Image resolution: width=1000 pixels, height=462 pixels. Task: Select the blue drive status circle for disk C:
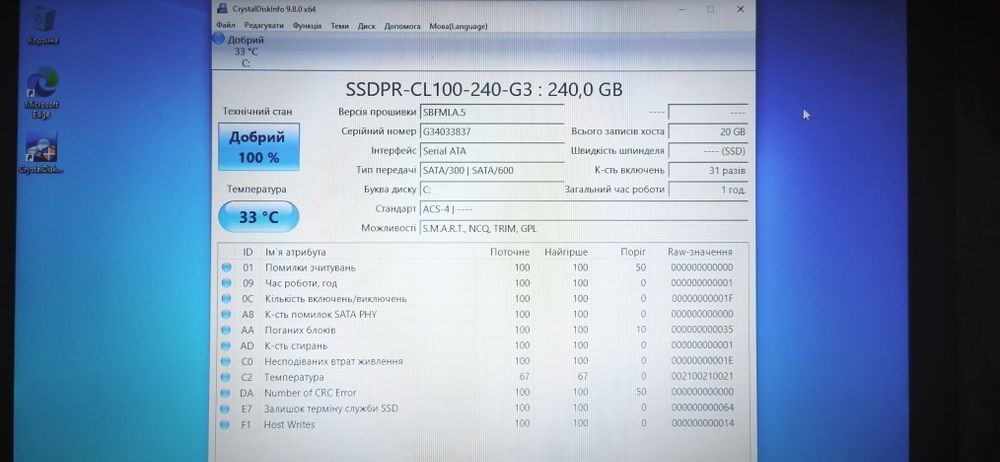coord(218,39)
